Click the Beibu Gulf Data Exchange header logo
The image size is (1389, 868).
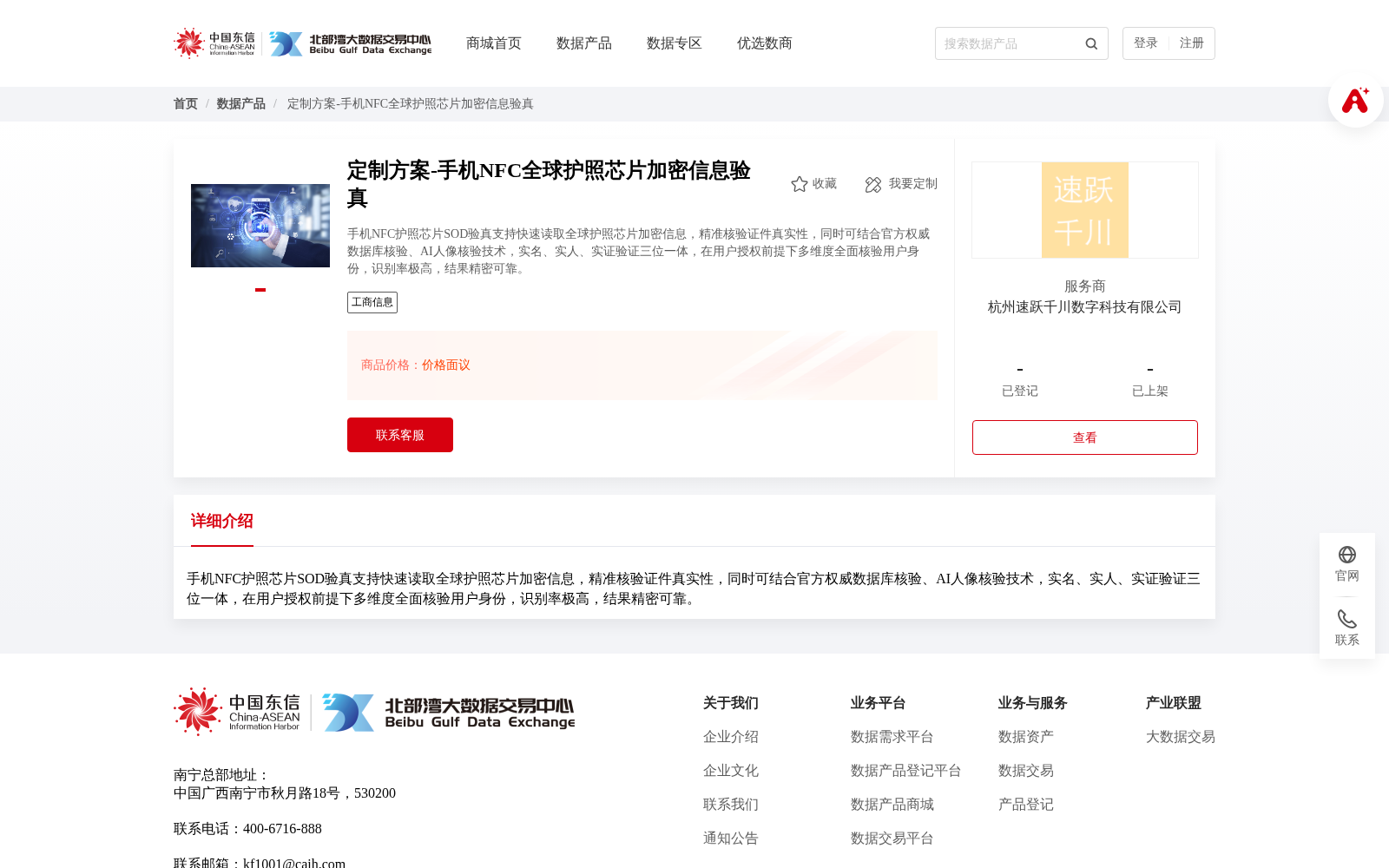pyautogui.click(x=350, y=43)
